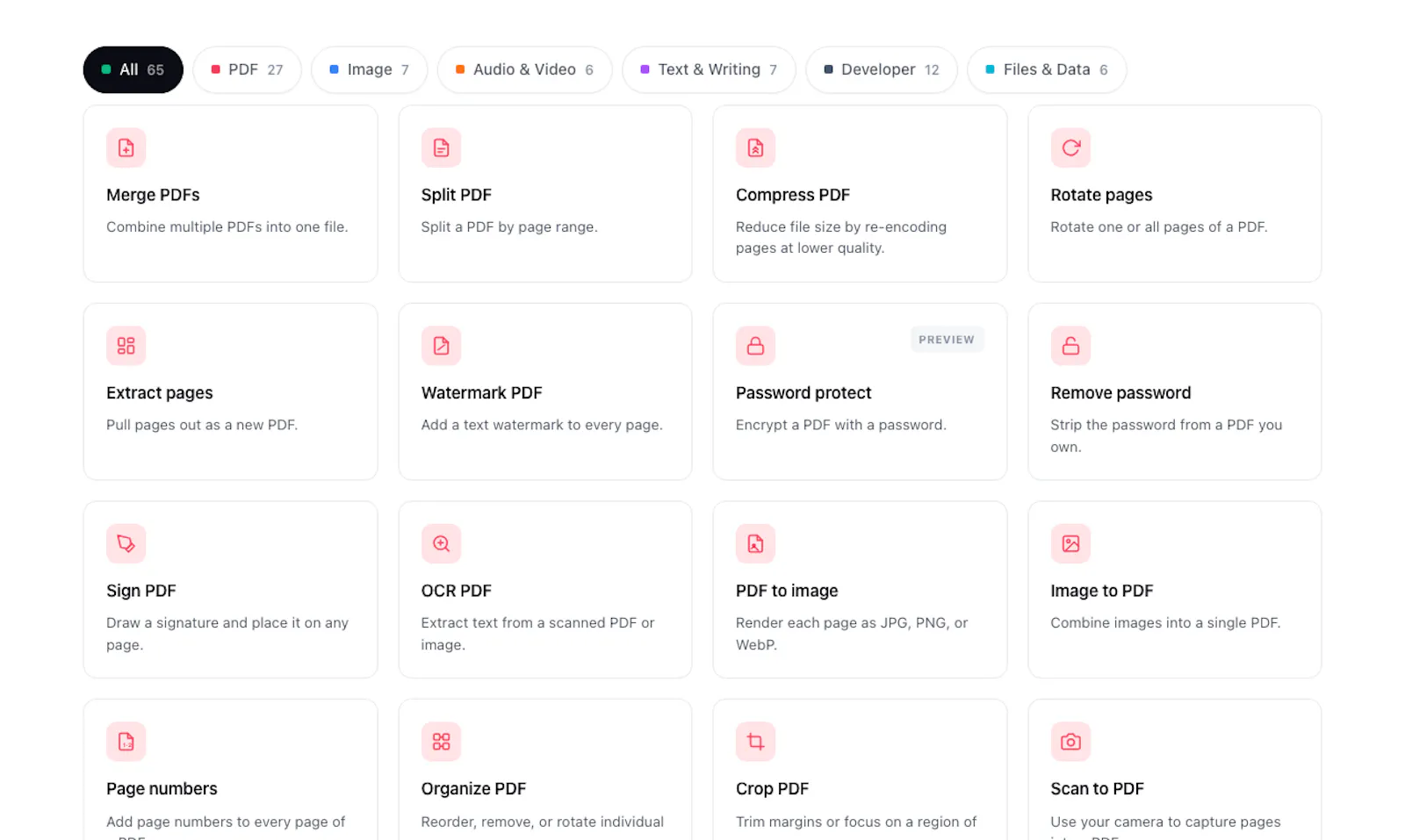The height and width of the screenshot is (840, 1405).
Task: Click text "Split a PDF by page range."
Action: click(x=509, y=226)
